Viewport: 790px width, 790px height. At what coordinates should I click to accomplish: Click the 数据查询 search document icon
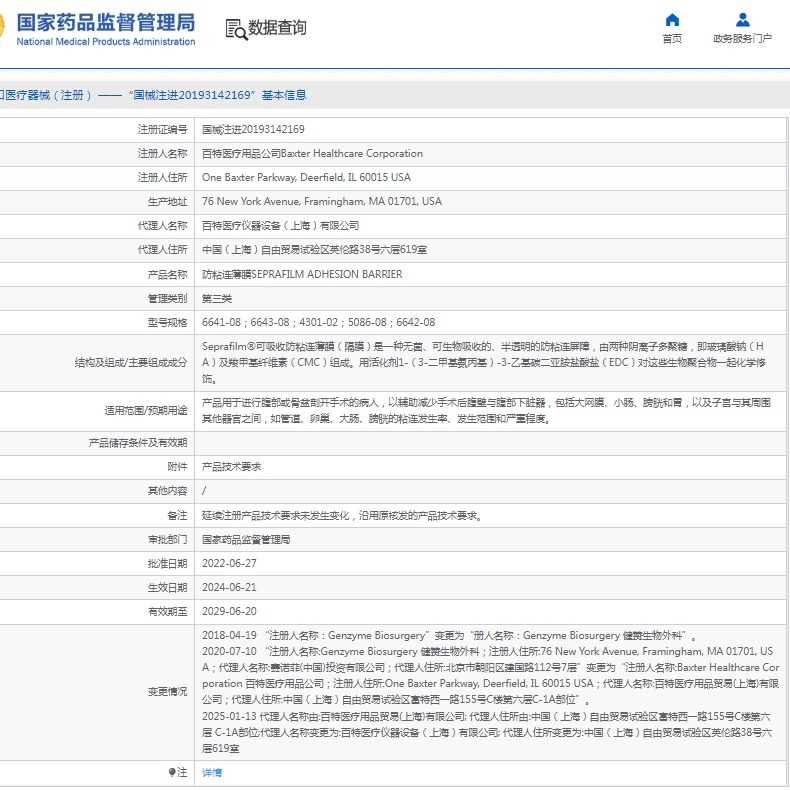(236, 29)
